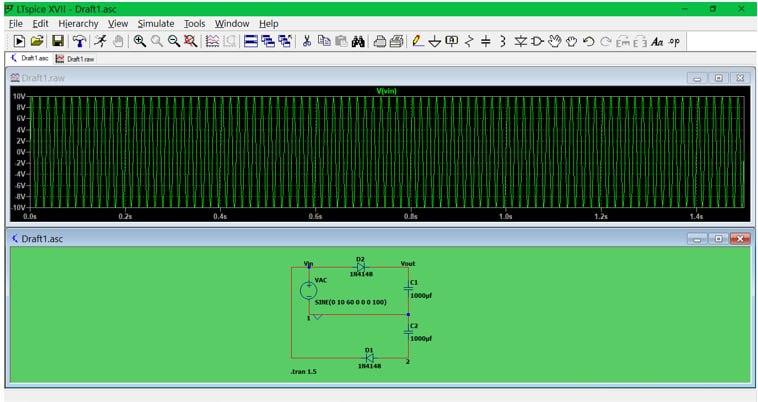The height and width of the screenshot is (402, 758).
Task: Click the Undo arrow
Action: [588, 42]
